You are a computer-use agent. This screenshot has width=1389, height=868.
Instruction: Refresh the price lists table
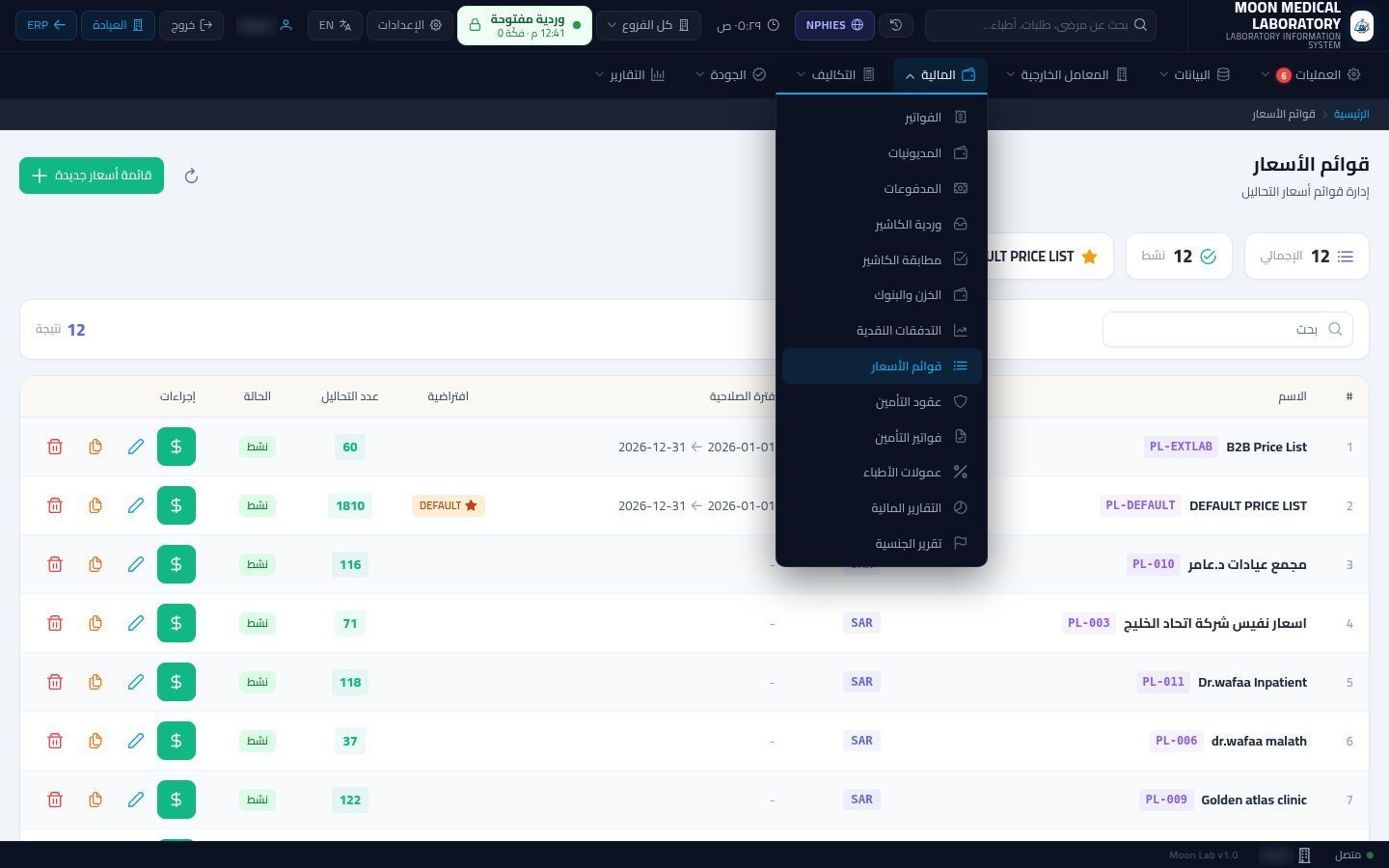[191, 176]
